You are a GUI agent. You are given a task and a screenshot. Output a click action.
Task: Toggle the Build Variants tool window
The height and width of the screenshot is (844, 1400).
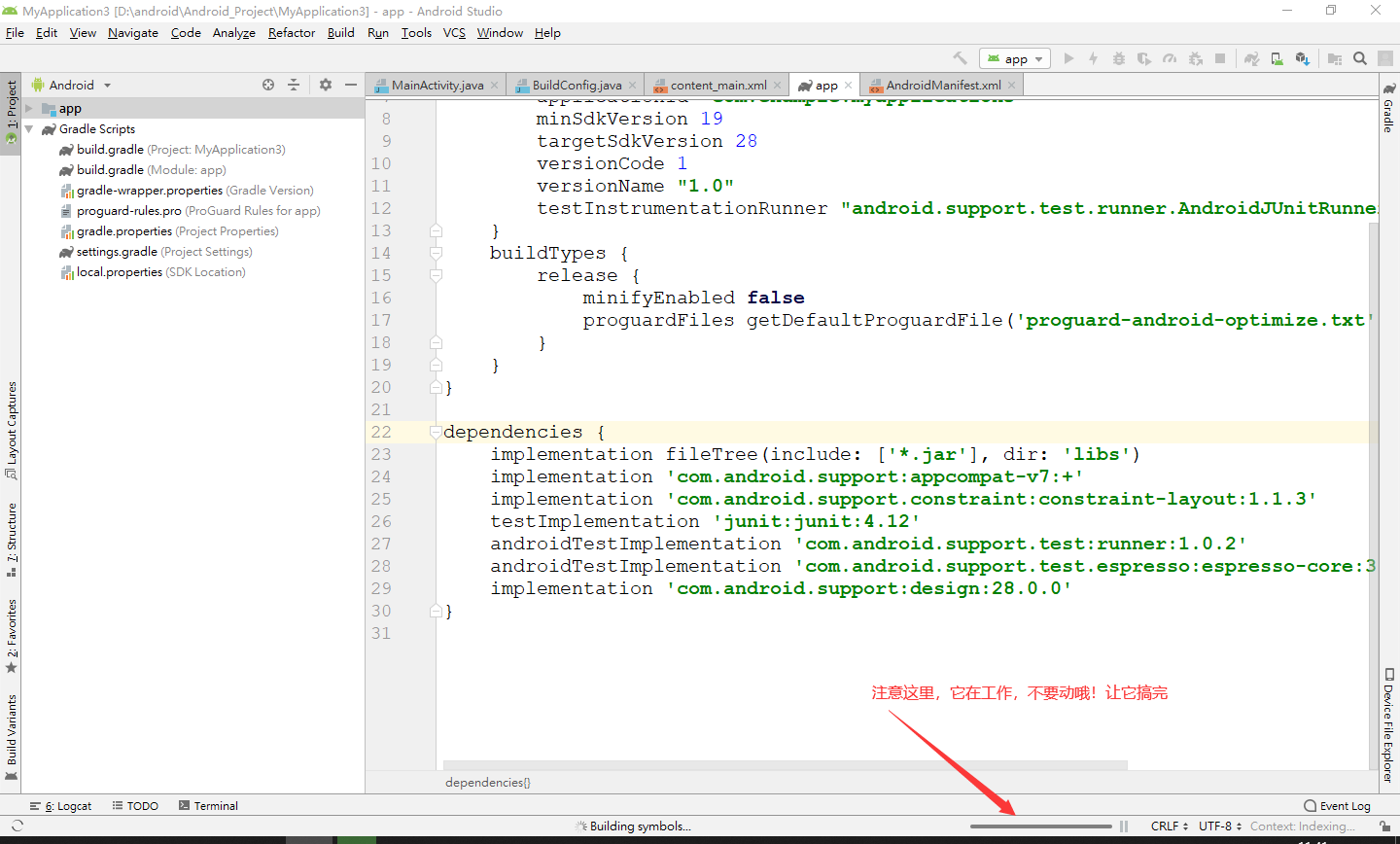click(x=11, y=737)
